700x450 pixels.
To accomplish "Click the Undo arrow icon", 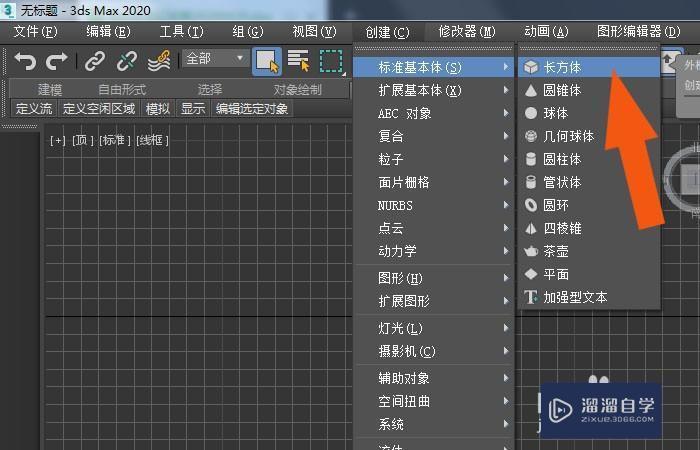I will [x=24, y=62].
